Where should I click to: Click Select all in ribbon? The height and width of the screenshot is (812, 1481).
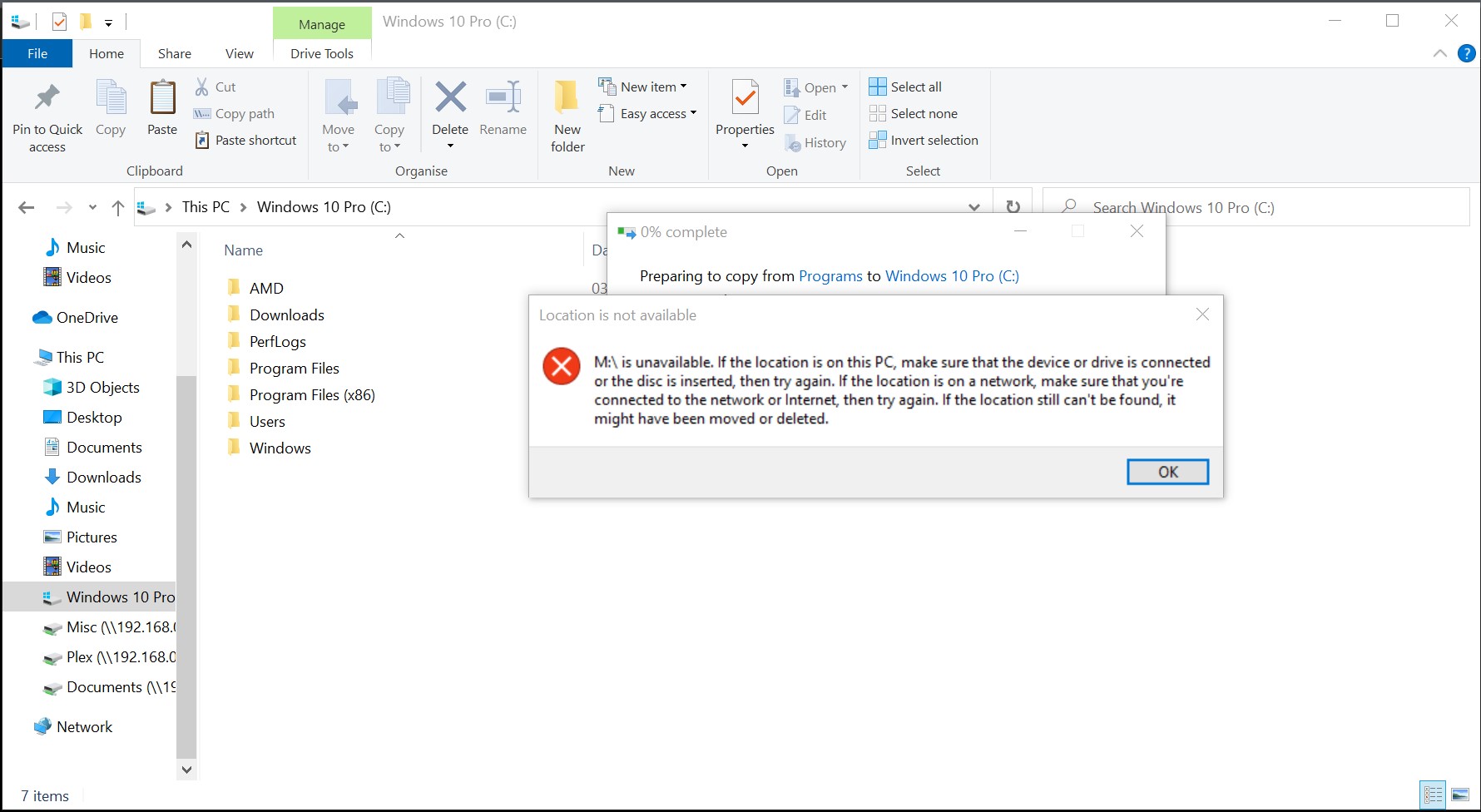tap(905, 87)
